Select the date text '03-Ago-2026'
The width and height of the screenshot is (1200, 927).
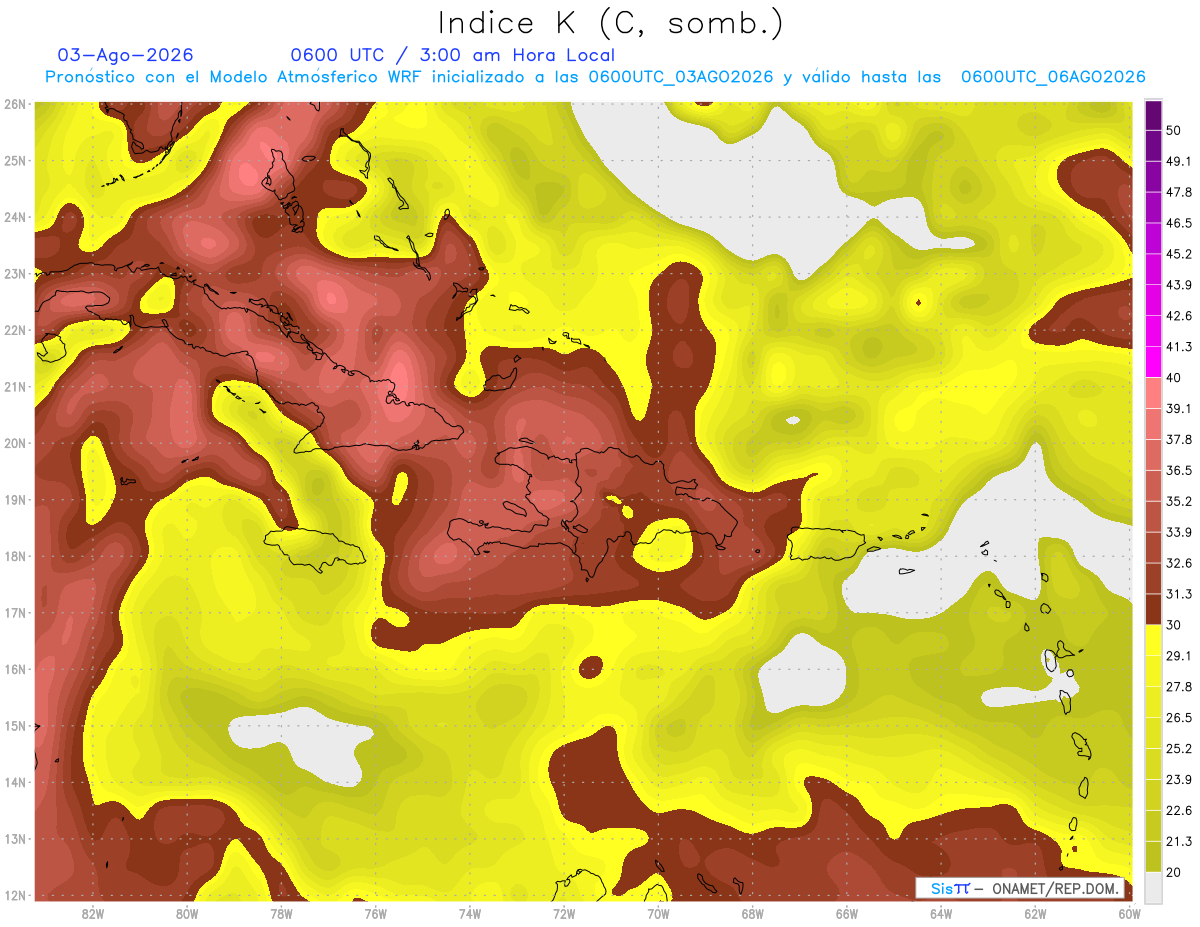[x=125, y=55]
